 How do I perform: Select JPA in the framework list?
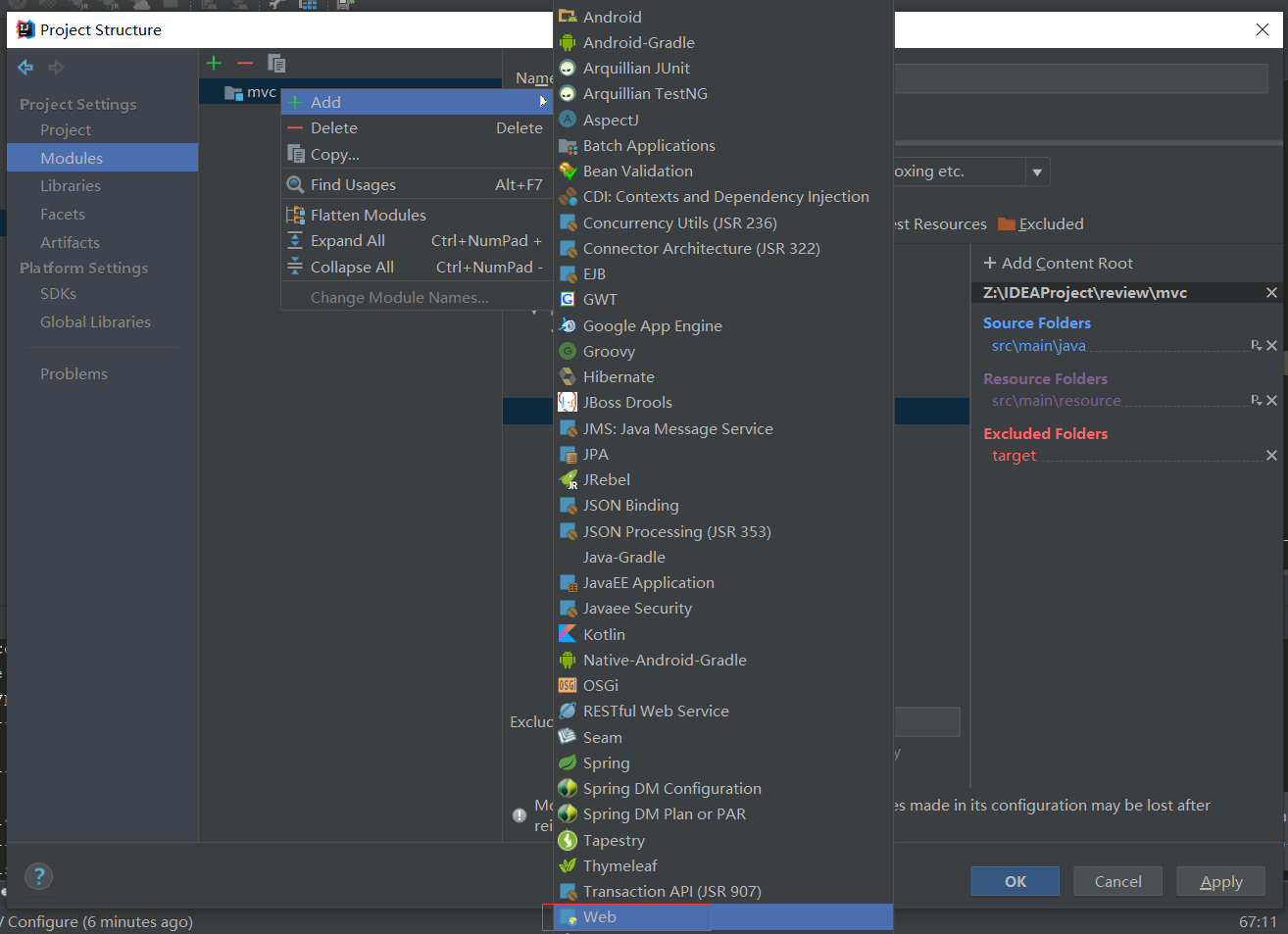[723, 454]
